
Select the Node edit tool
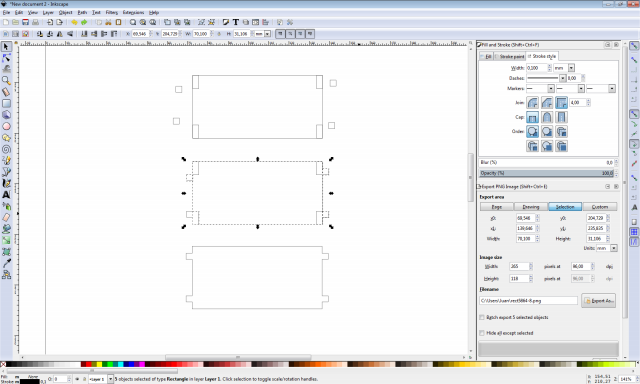click(6, 58)
